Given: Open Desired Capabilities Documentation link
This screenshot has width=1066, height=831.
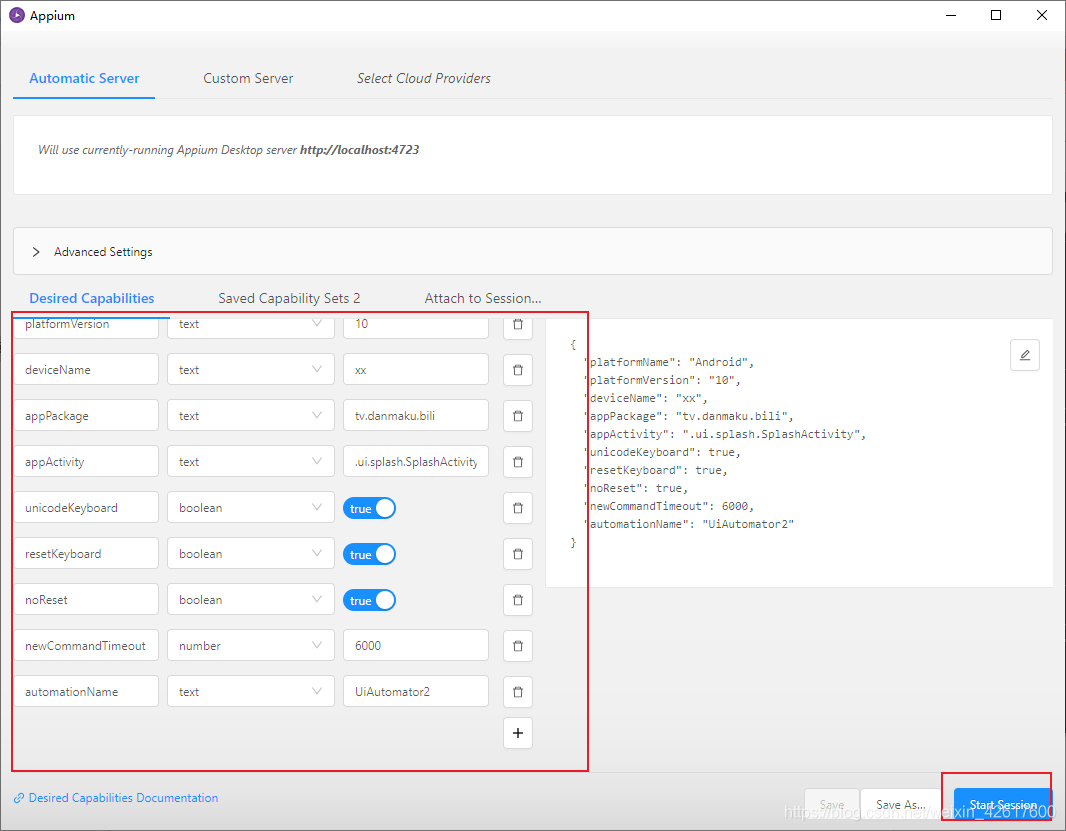Looking at the screenshot, I should coord(123,798).
